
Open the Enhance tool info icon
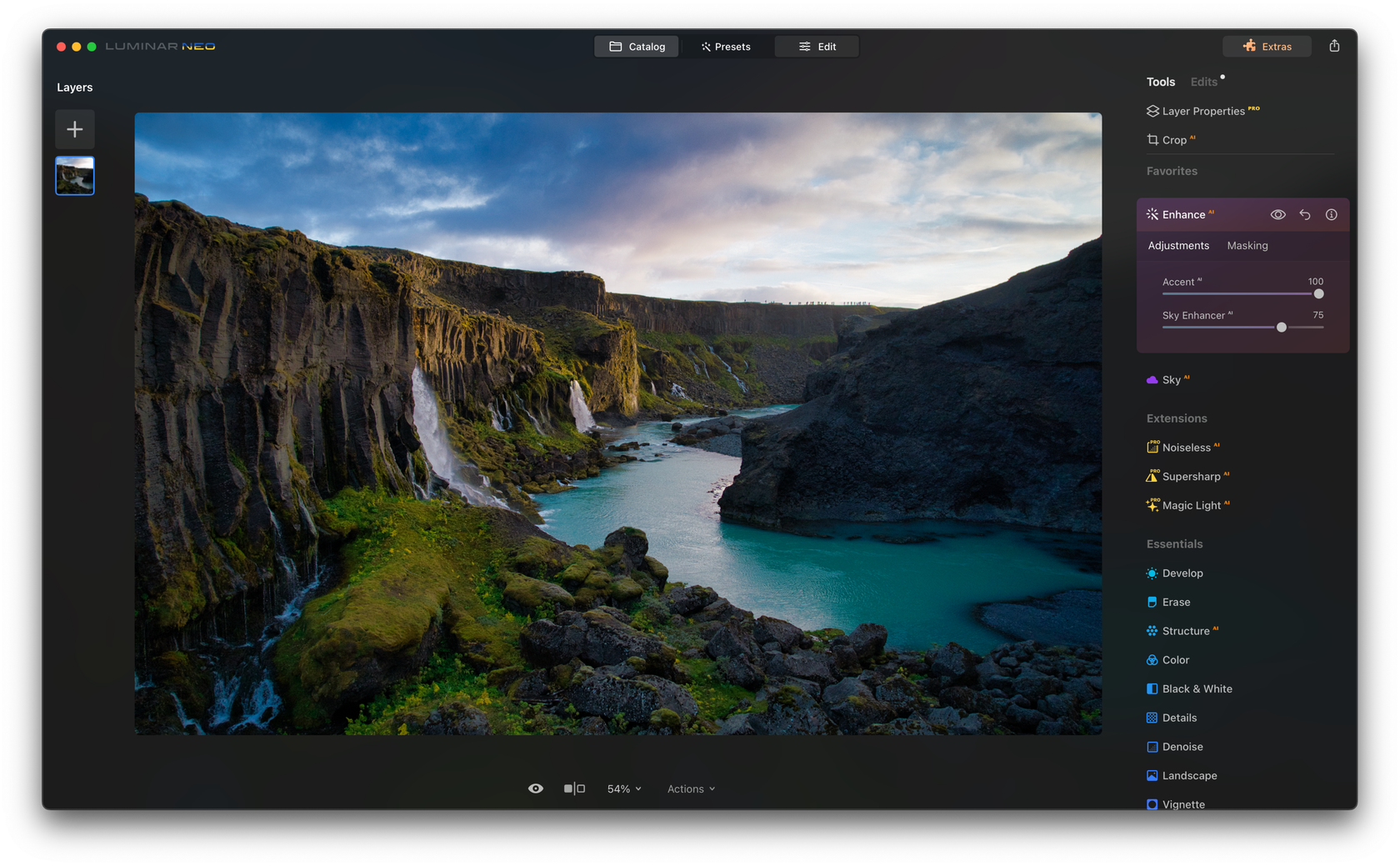(x=1332, y=215)
